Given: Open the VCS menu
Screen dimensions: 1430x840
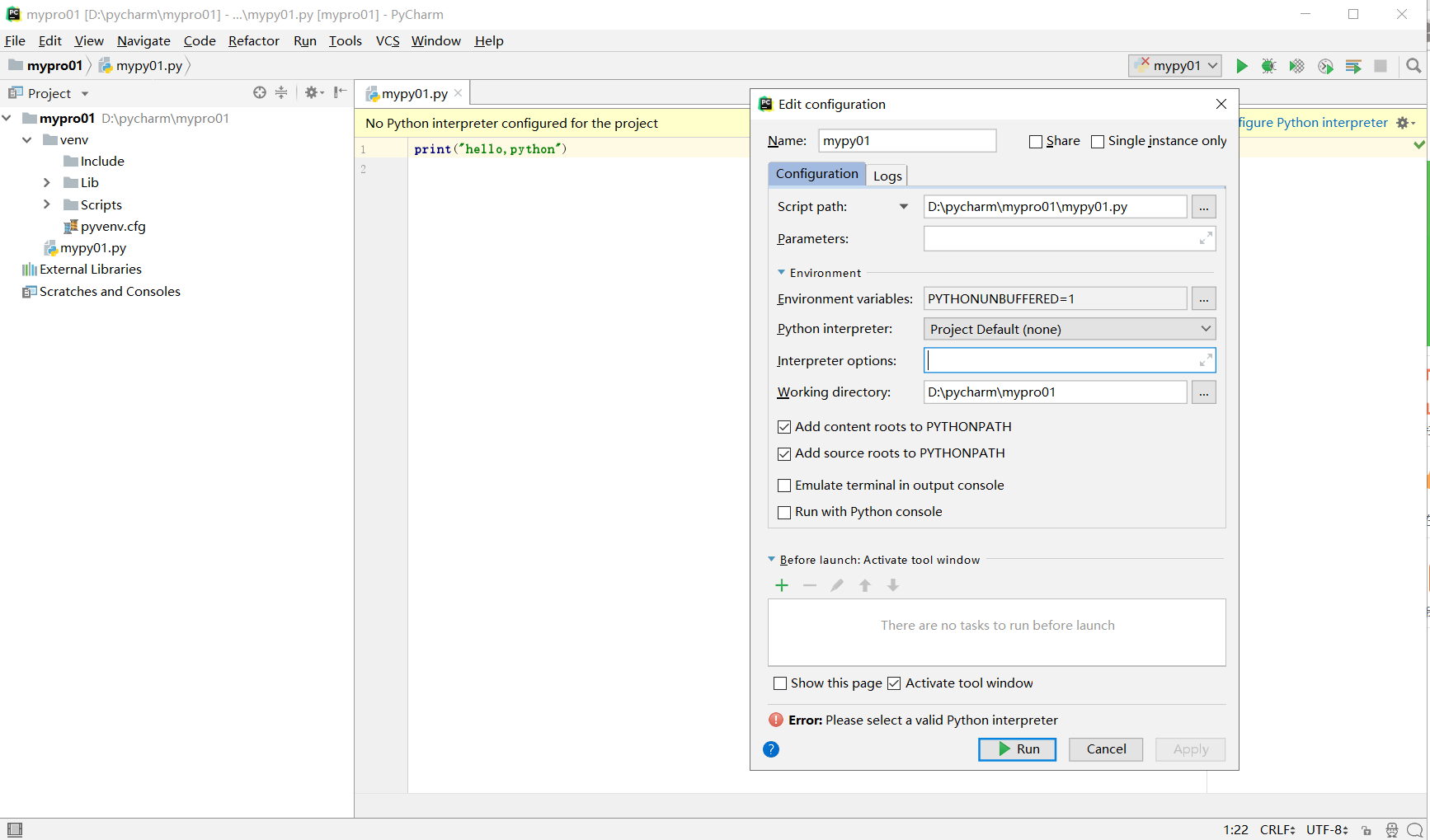Looking at the screenshot, I should [x=388, y=40].
